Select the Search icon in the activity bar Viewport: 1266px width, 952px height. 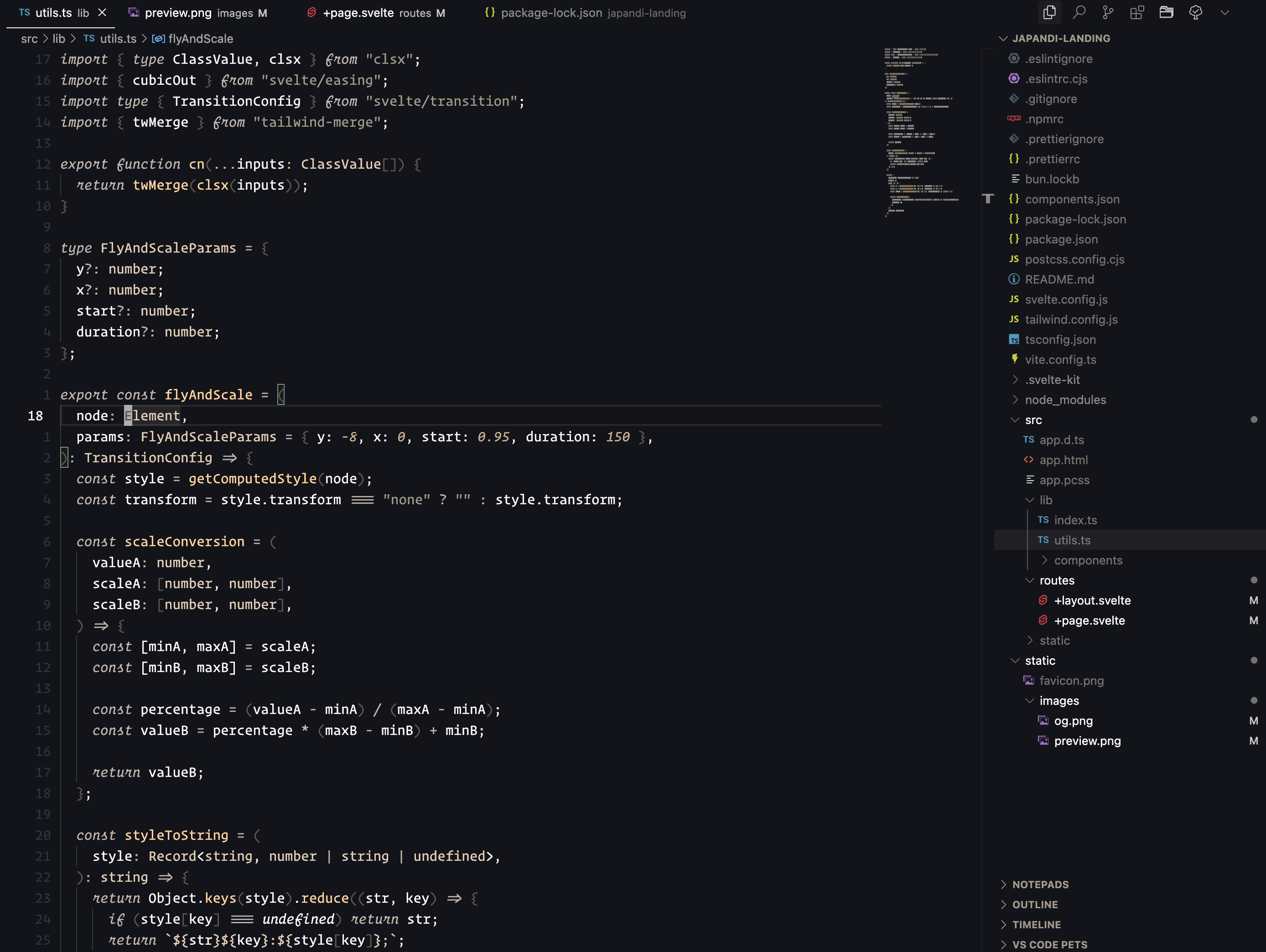1079,12
